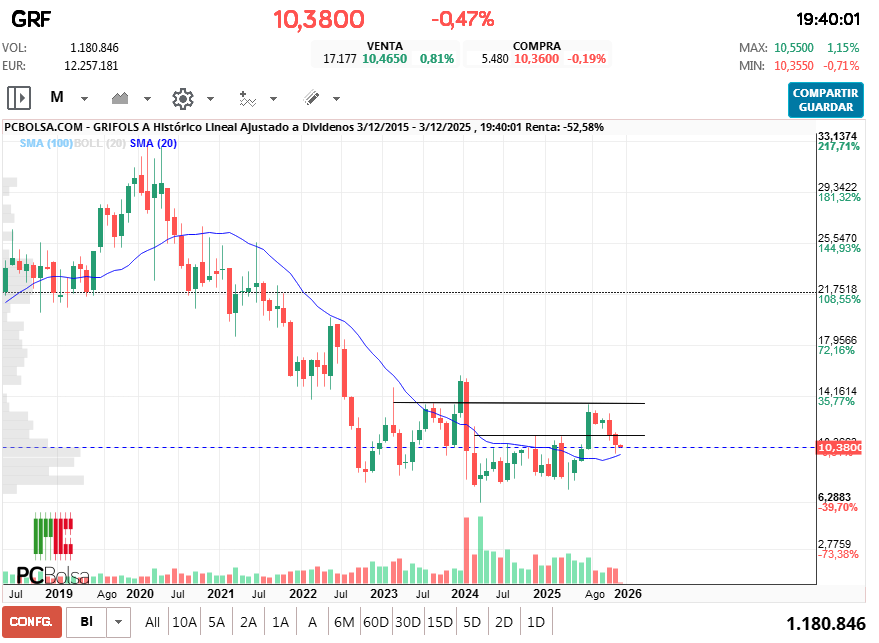
Task: Select the monthly 'M' timeframe
Action: point(57,98)
